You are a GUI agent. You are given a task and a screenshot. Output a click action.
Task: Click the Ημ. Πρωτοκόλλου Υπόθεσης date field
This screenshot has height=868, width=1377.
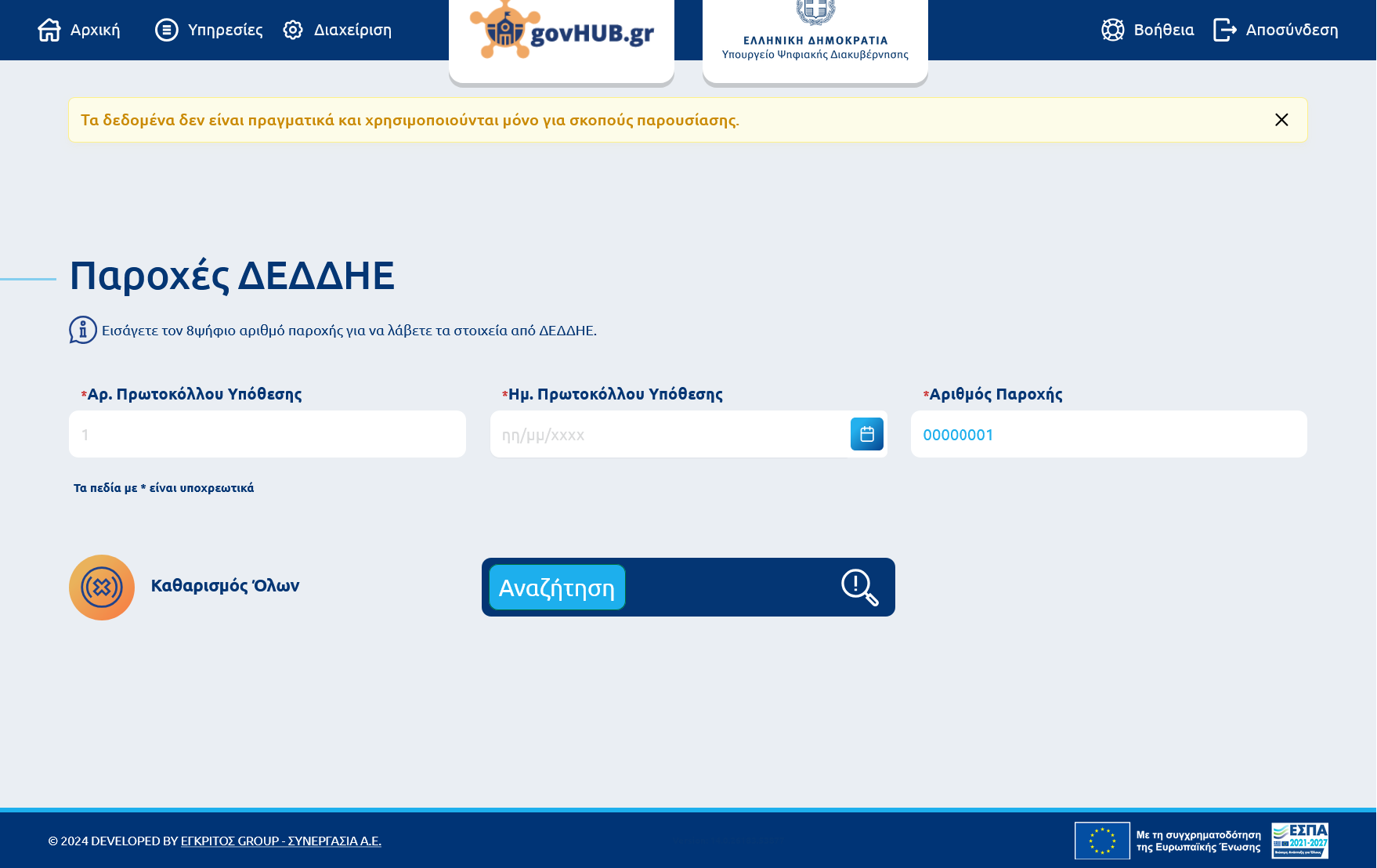670,434
